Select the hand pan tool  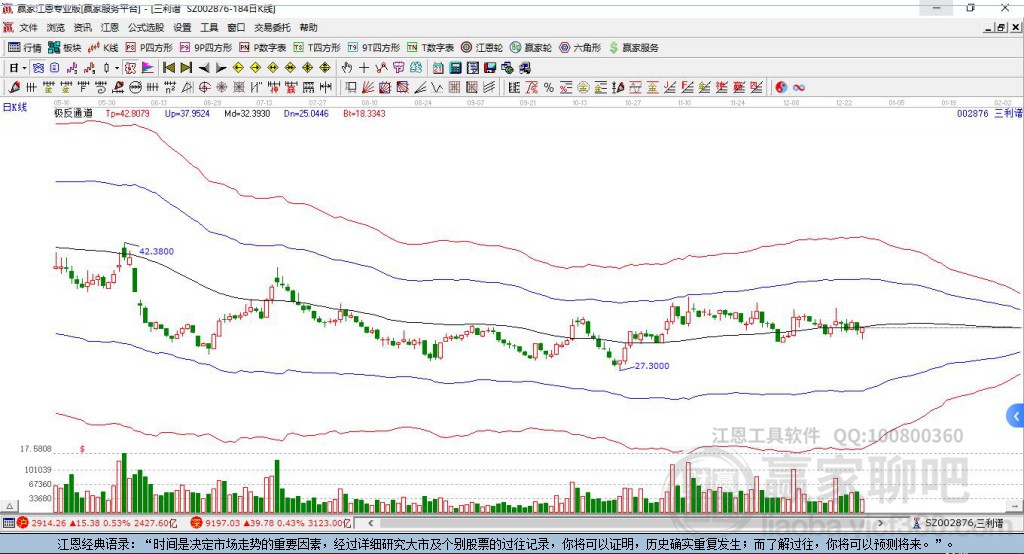pos(347,68)
